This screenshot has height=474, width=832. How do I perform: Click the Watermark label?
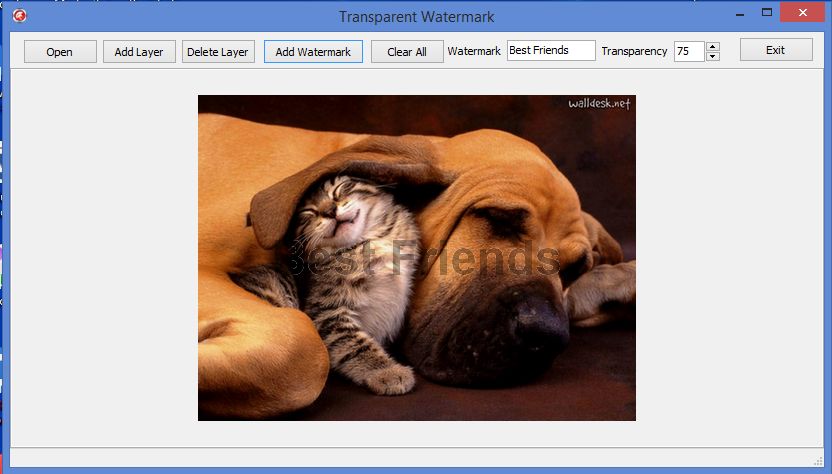474,51
